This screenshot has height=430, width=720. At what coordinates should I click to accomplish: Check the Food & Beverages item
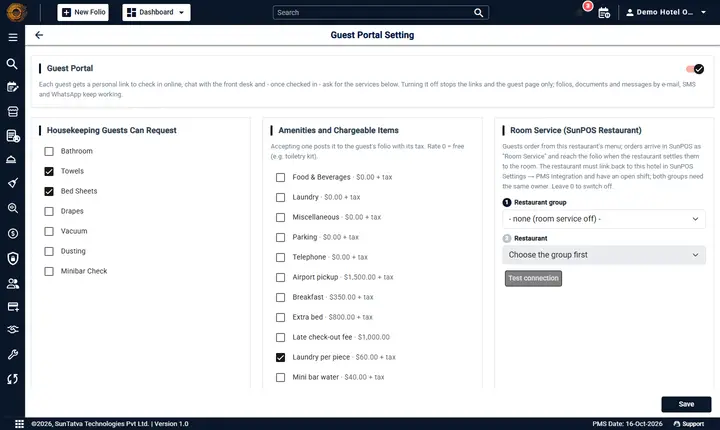click(x=280, y=177)
